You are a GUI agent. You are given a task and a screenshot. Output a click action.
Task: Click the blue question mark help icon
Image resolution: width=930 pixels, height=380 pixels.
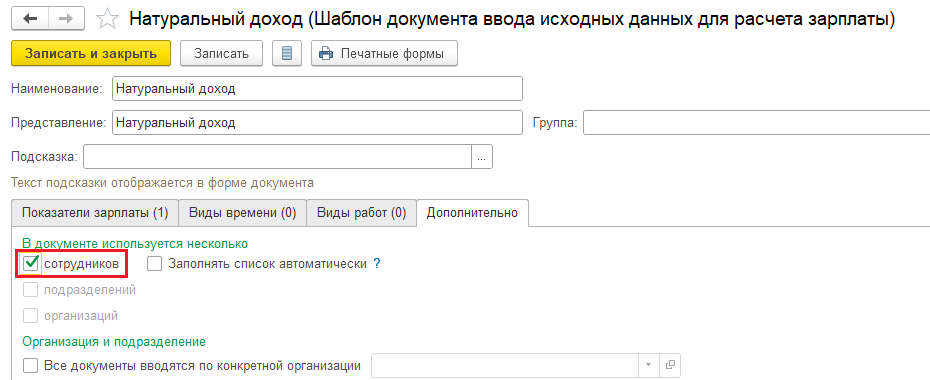pos(376,264)
